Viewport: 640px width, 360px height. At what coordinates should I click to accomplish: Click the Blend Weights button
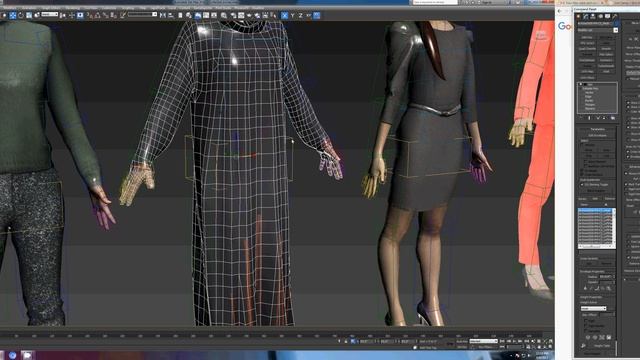(596, 191)
